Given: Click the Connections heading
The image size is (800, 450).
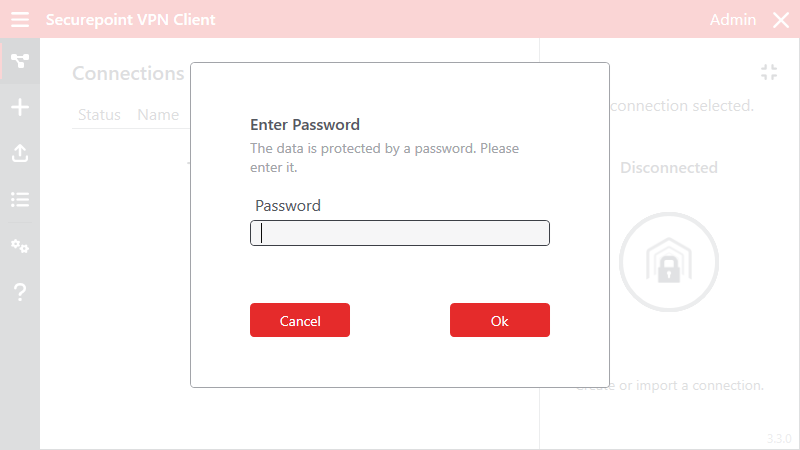Looking at the screenshot, I should click(128, 74).
